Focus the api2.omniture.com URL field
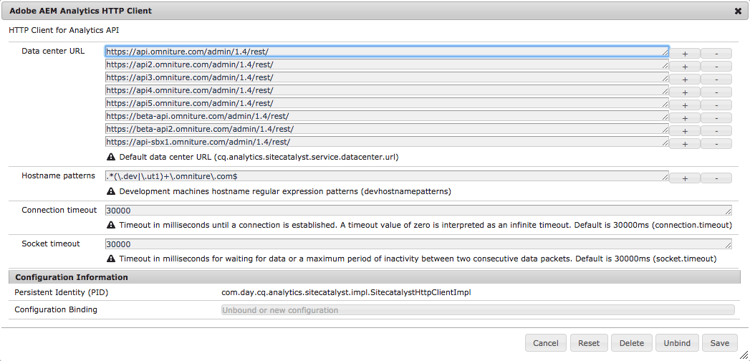This screenshot has height=361, width=750. [x=386, y=64]
